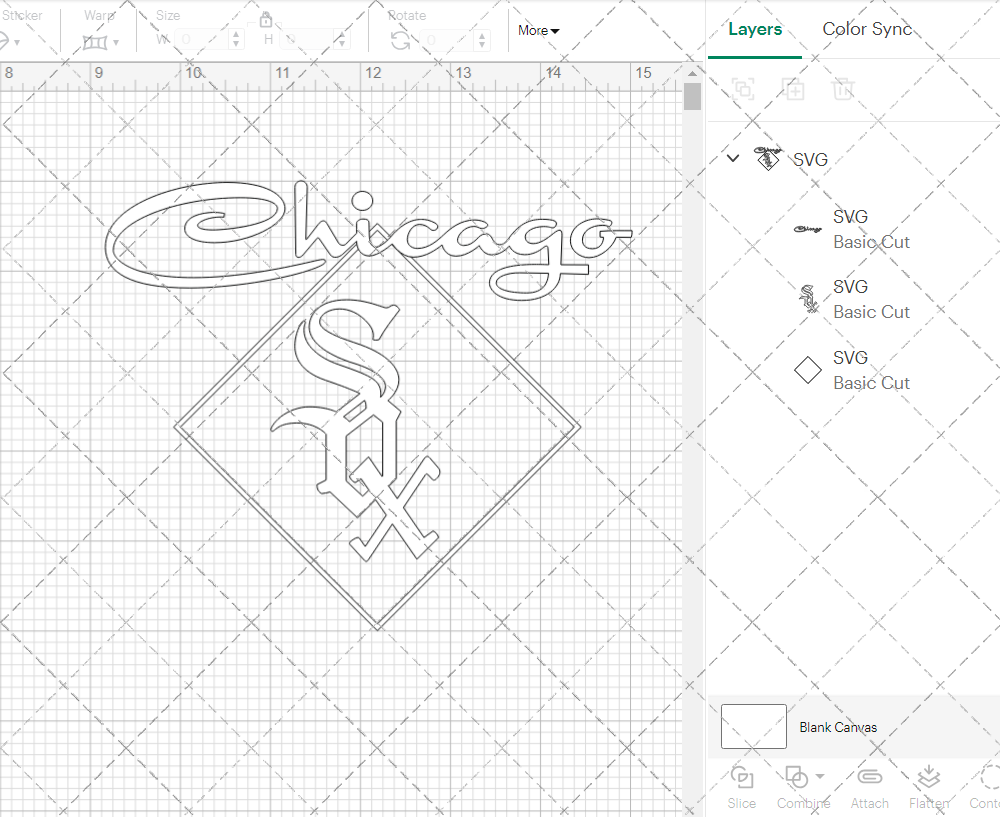The image size is (1000, 817).
Task: Switch to the Layers tab
Action: 754,29
